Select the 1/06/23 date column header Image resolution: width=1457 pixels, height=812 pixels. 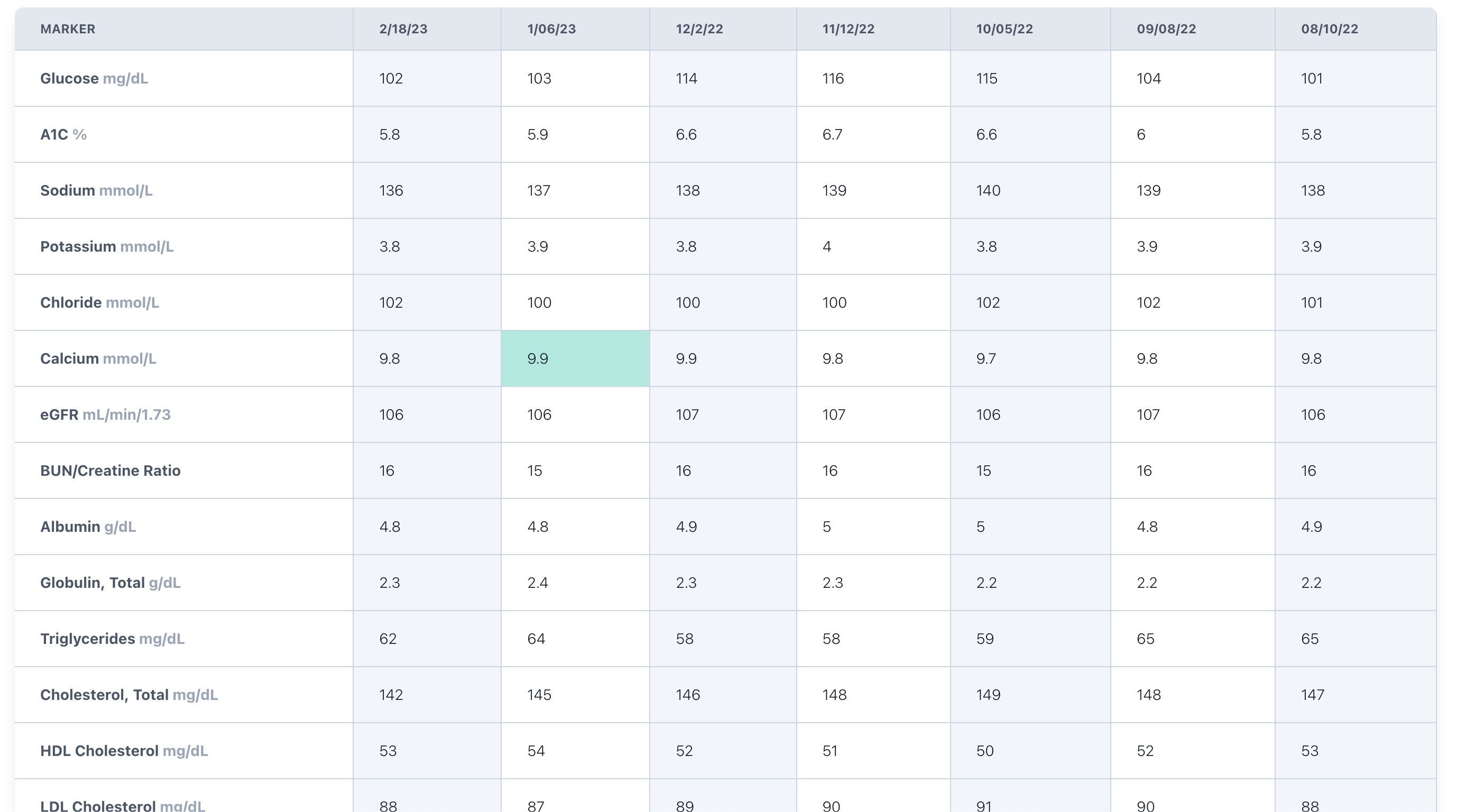pos(551,29)
